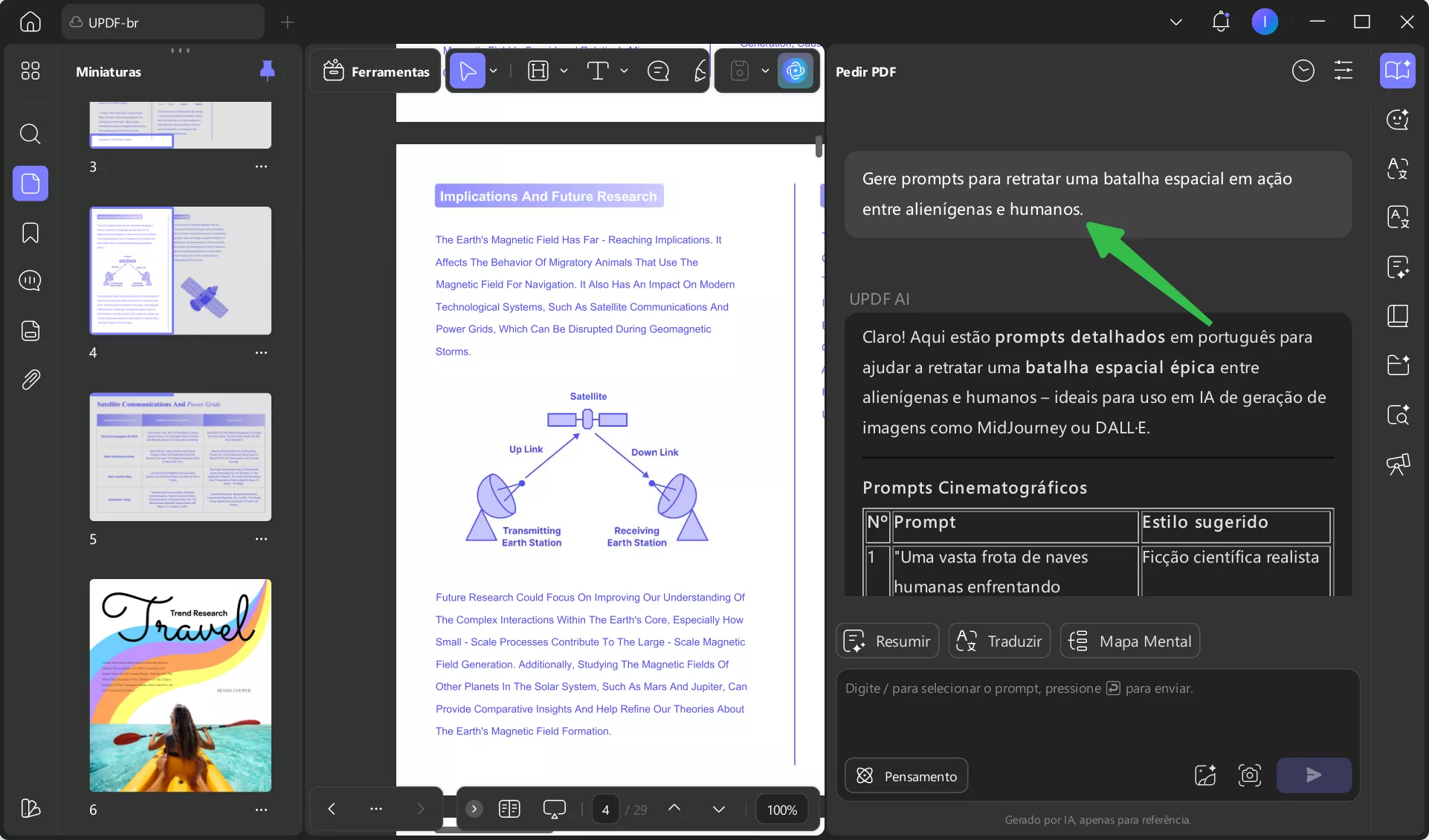Click the screenshot capture icon in chat input
1429x840 pixels.
click(1249, 775)
